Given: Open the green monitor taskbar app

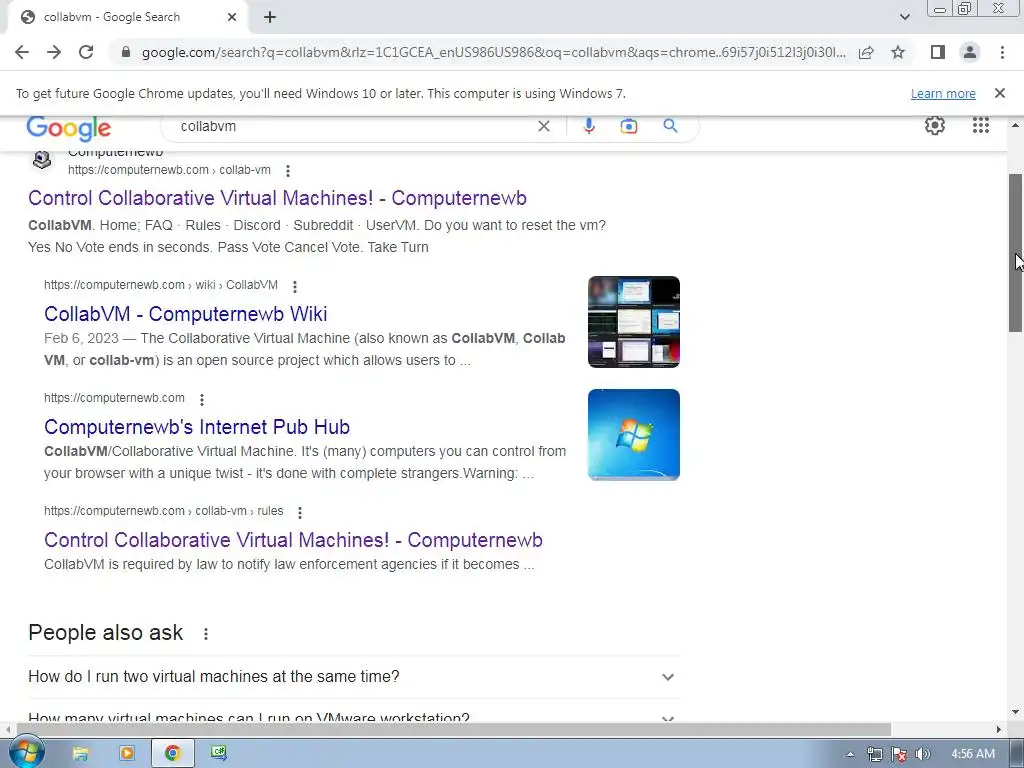Looking at the screenshot, I should [x=219, y=754].
